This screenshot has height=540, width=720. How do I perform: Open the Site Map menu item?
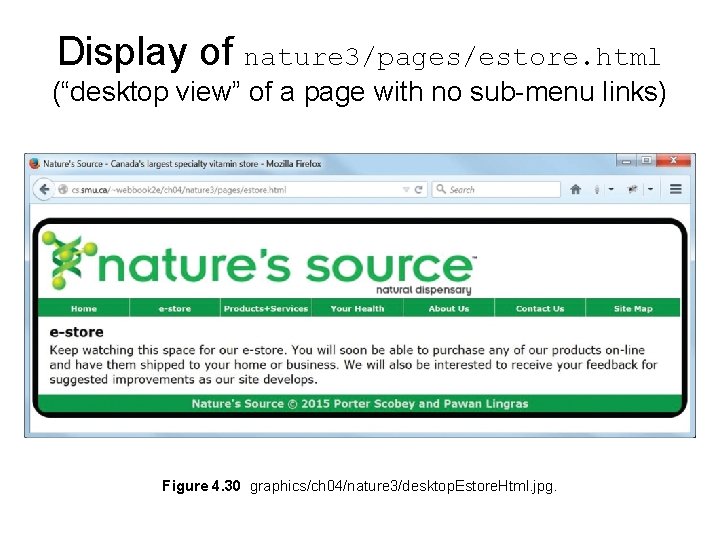[633, 309]
